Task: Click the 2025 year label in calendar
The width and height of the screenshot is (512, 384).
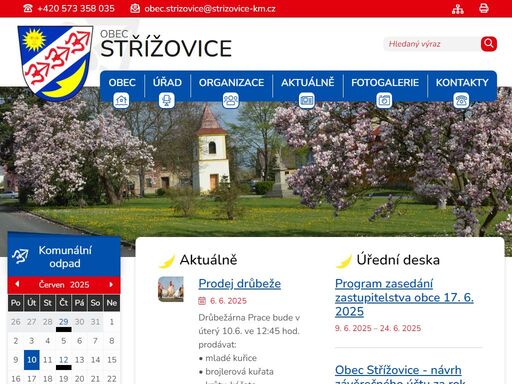Action: tap(80, 285)
